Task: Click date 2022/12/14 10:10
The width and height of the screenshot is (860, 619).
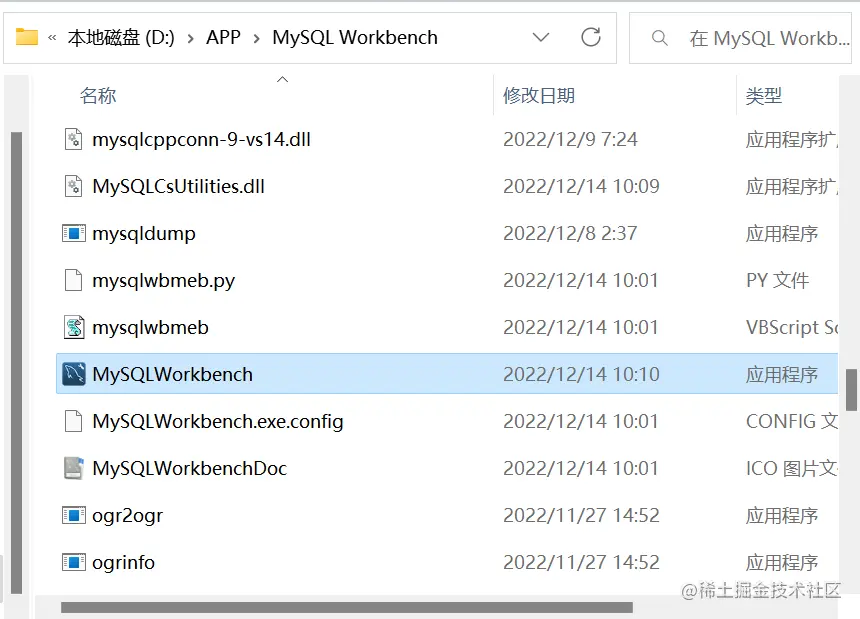Action: click(581, 374)
